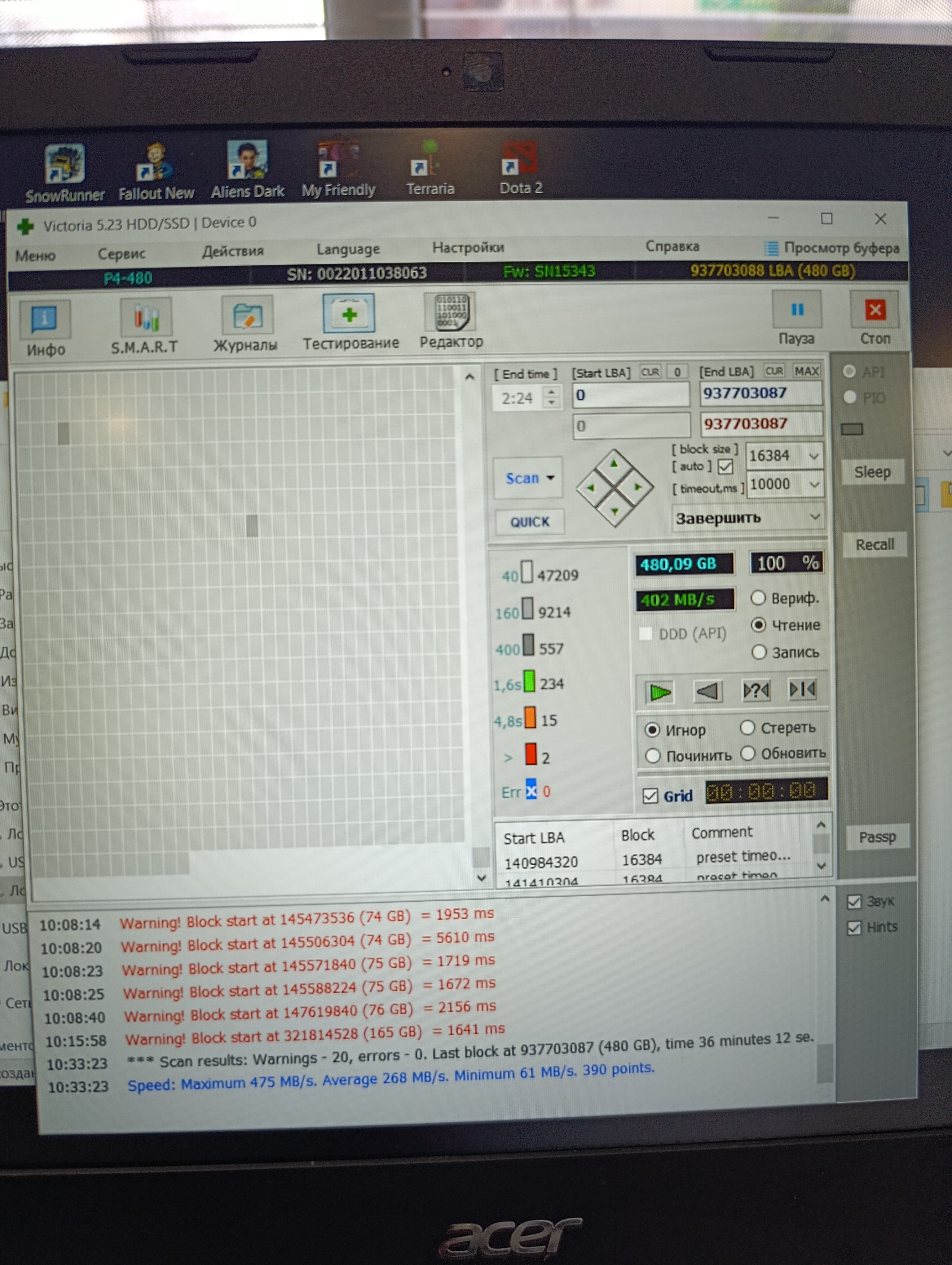
Task: Expand the block size 16384 dropdown
Action: (814, 456)
